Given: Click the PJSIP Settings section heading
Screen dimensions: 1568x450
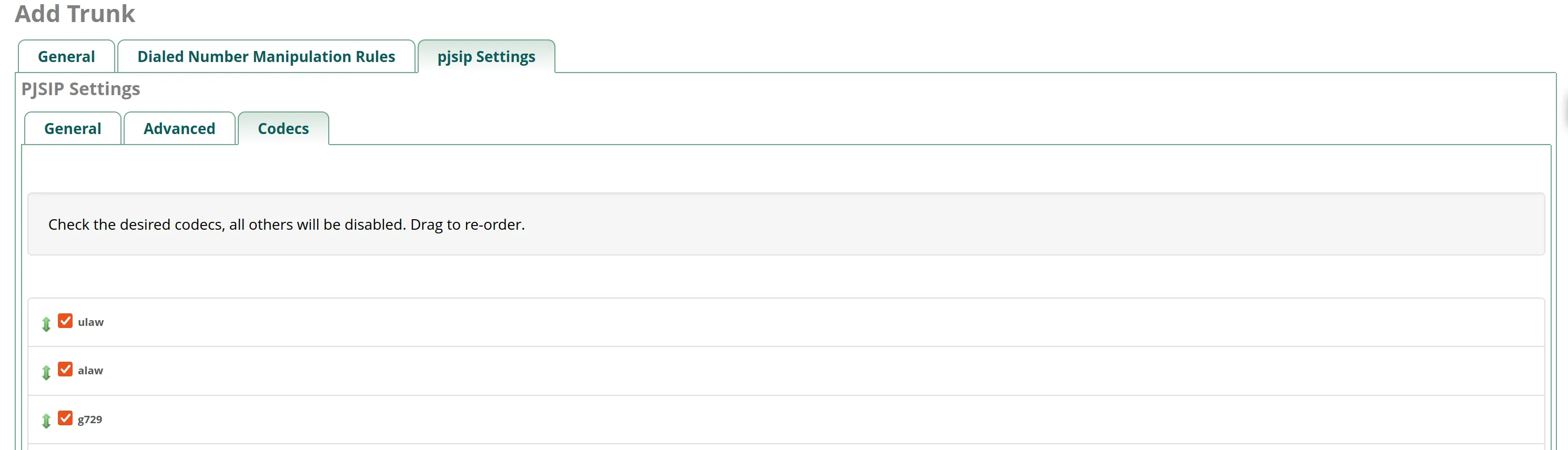Looking at the screenshot, I should [80, 89].
